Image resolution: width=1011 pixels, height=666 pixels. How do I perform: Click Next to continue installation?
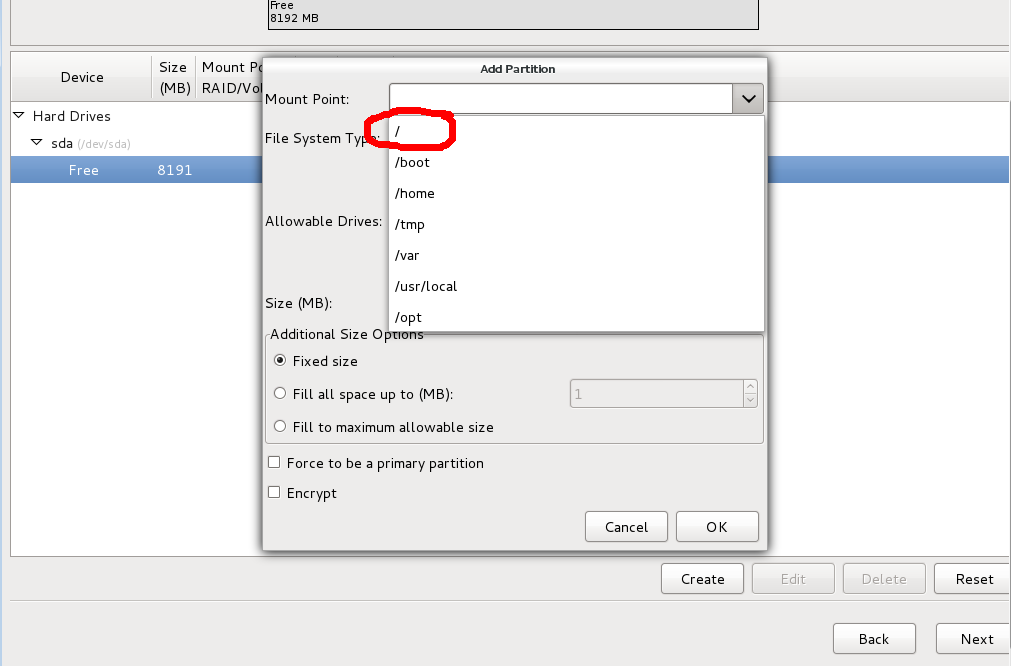pyautogui.click(x=974, y=638)
